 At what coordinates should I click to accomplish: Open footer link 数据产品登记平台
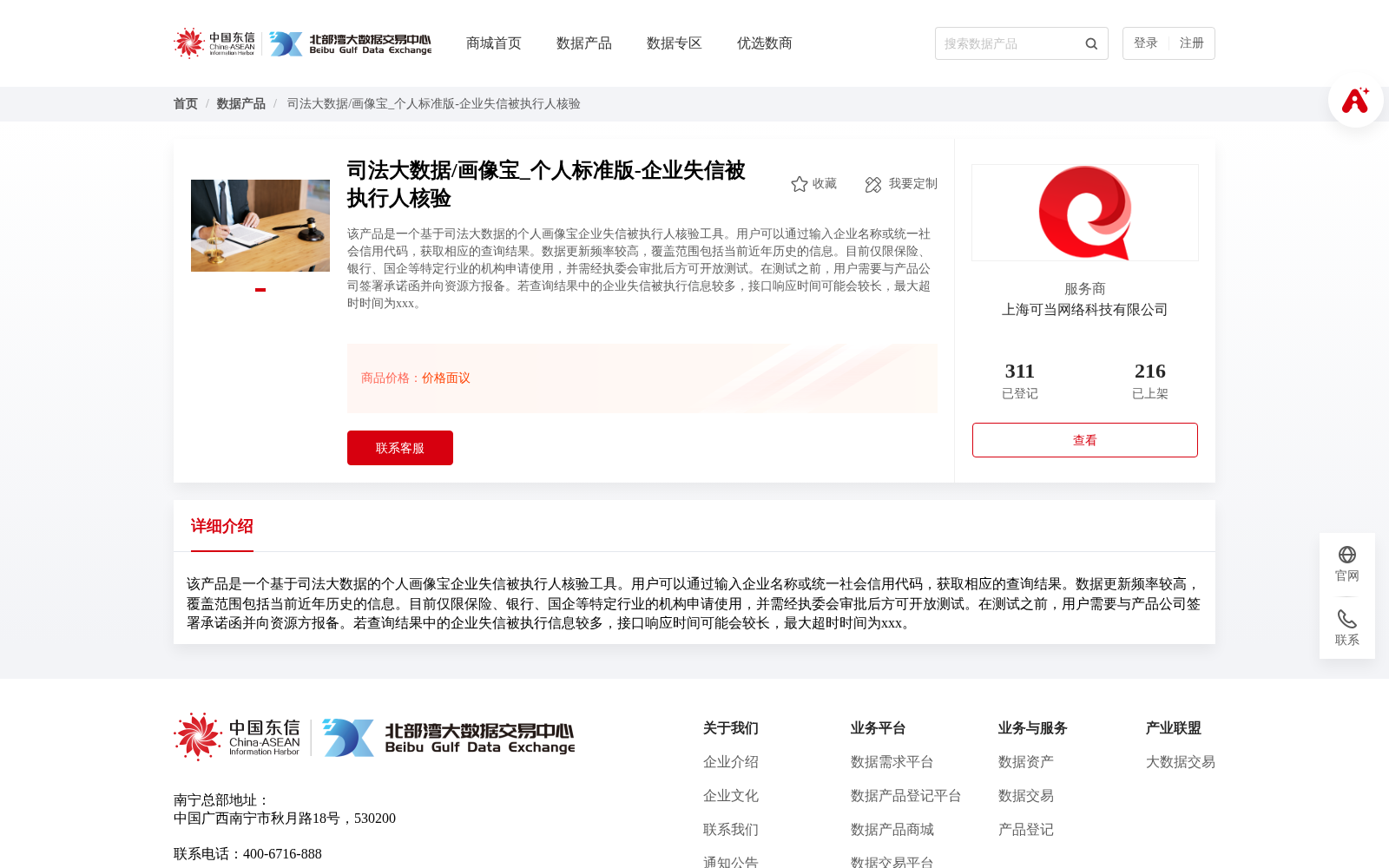(906, 796)
